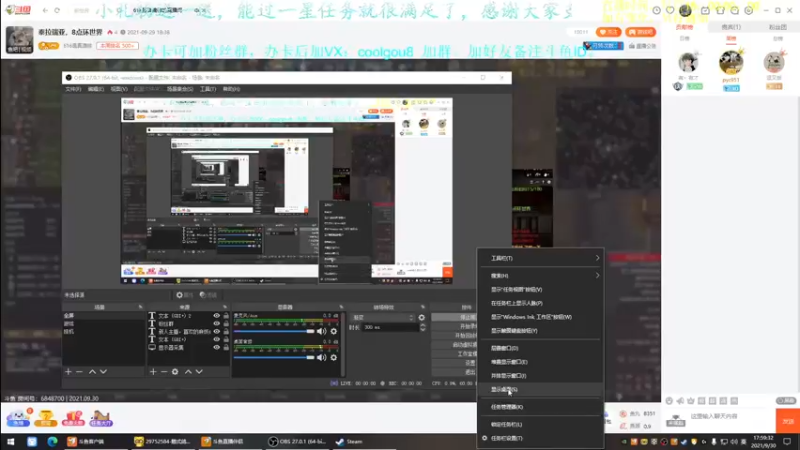Viewport: 800px width, 450px height.
Task: Open Windows notification center icon
Action: coord(787,442)
